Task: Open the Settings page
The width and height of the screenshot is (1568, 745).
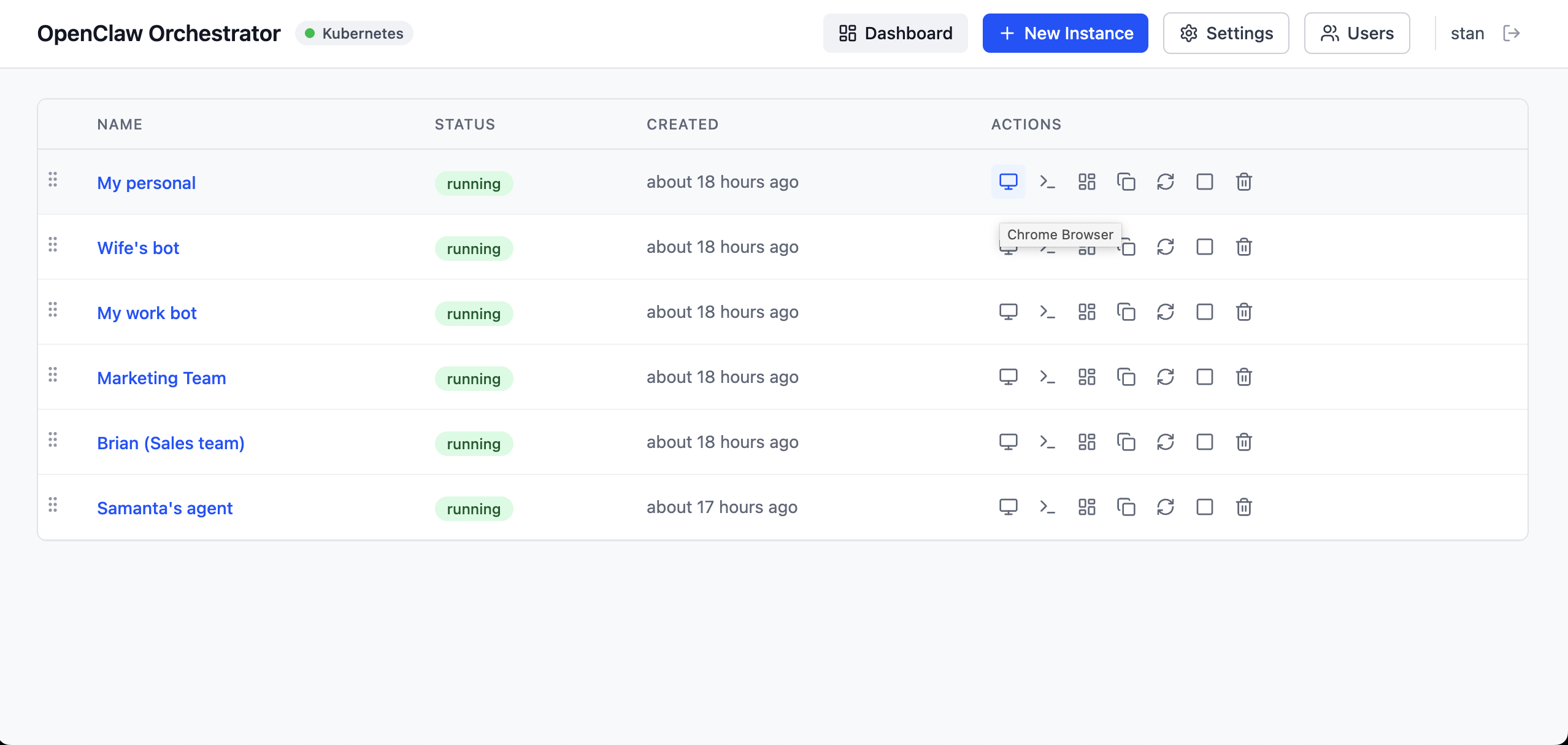Action: [1226, 33]
